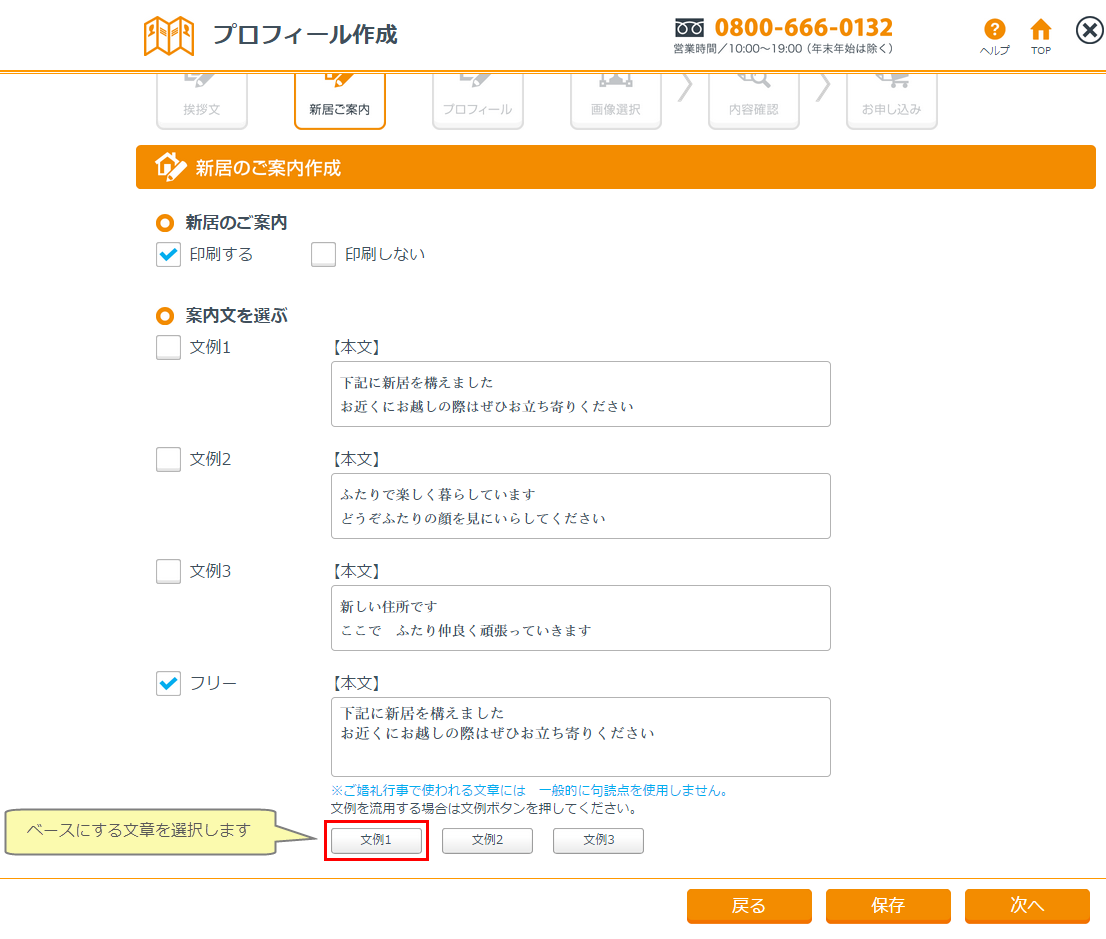Click the booklet logo beside プロフィール作成
The width and height of the screenshot is (1106, 939).
click(168, 36)
